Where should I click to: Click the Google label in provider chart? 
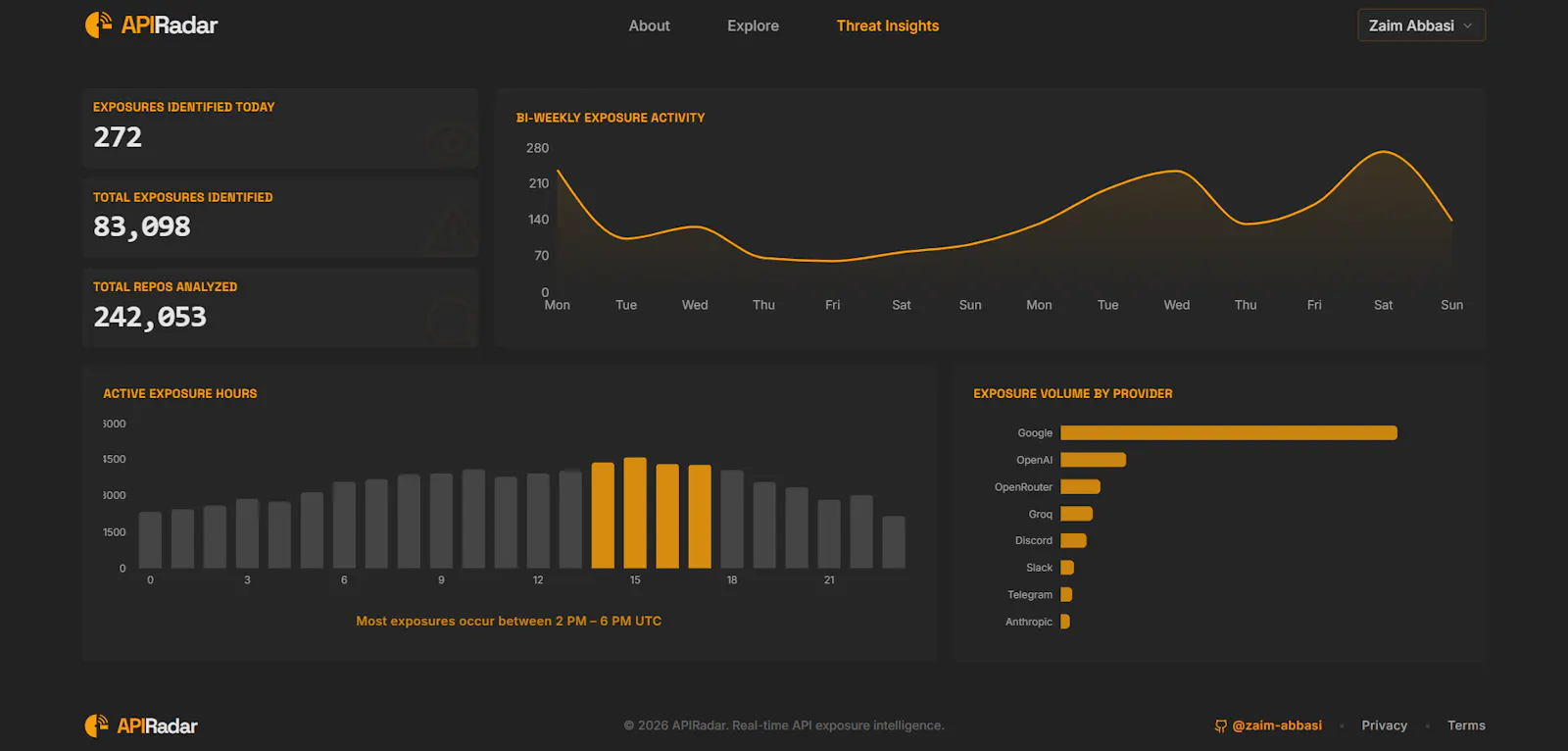tap(1035, 432)
